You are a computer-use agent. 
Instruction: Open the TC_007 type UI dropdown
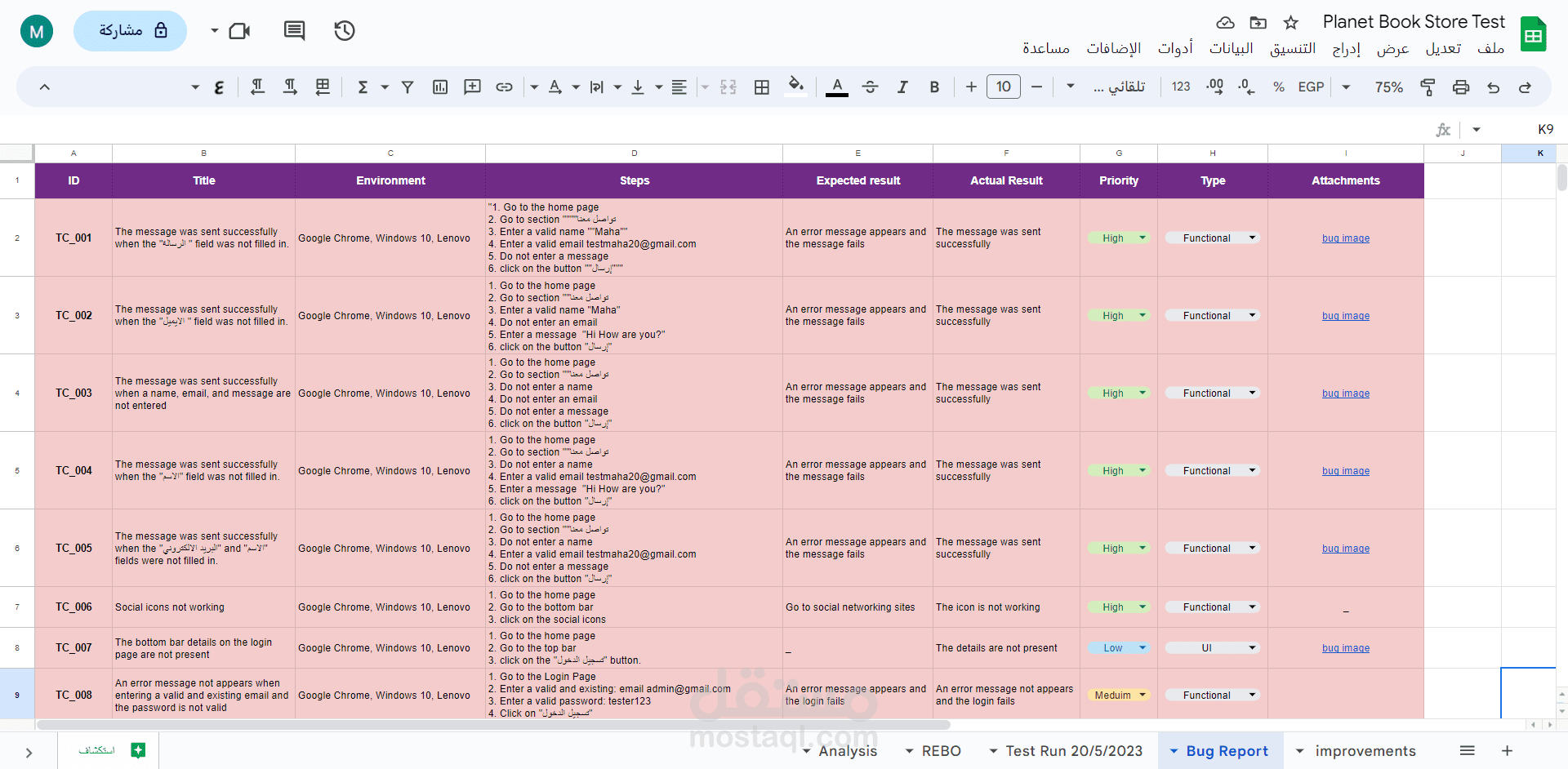click(1212, 648)
